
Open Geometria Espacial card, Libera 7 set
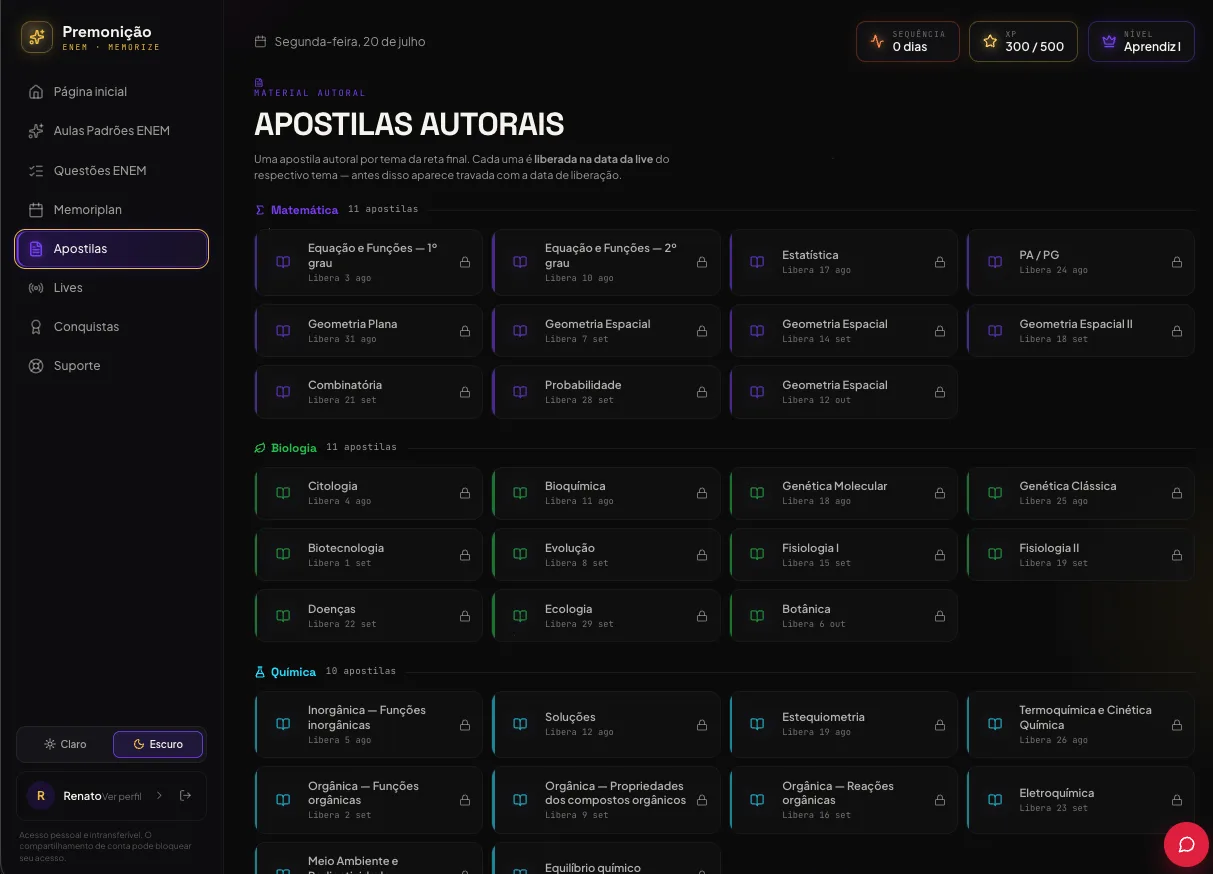point(606,331)
